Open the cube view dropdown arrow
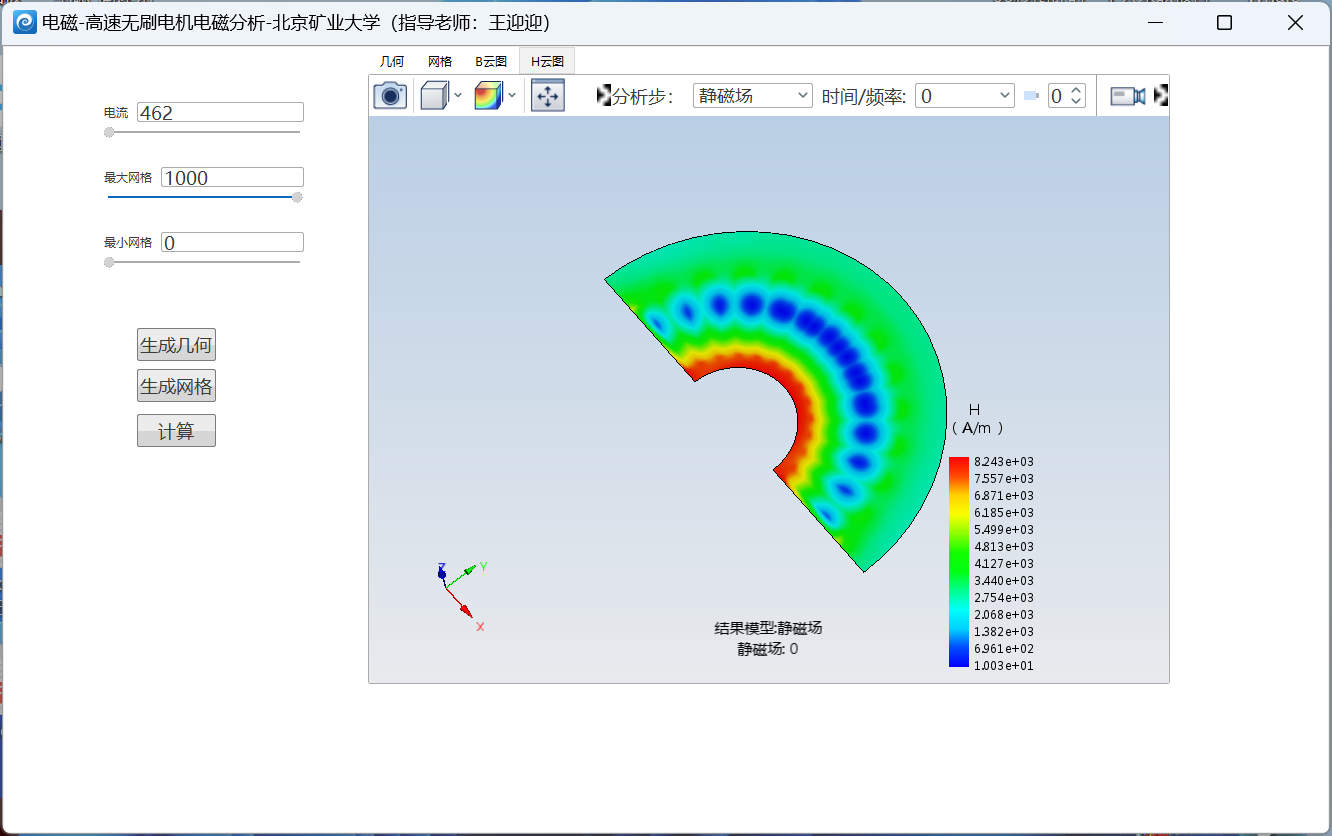The width and height of the screenshot is (1332, 836). 458,96
